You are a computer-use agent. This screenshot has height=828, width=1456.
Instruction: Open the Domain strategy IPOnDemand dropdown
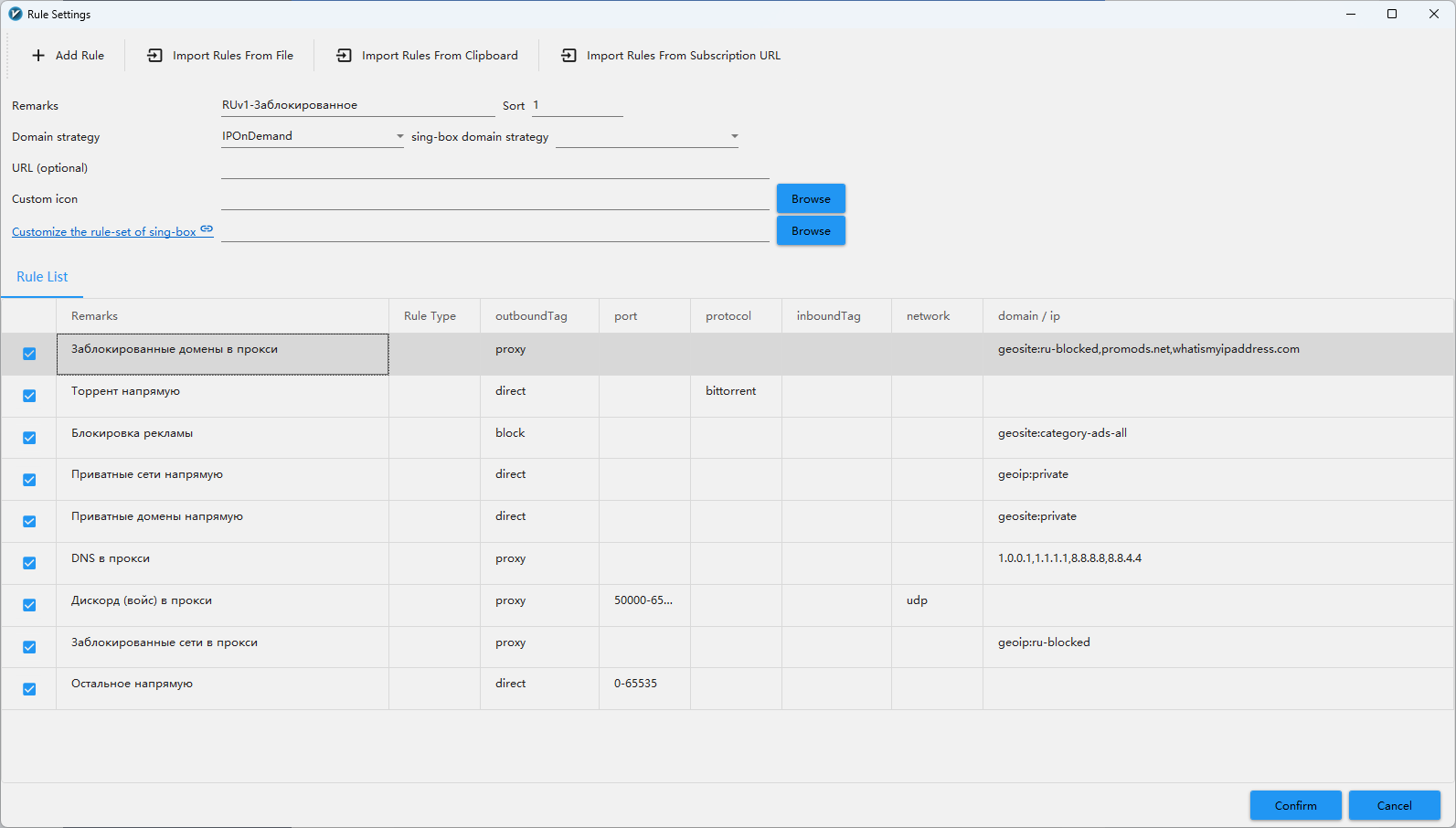click(399, 136)
